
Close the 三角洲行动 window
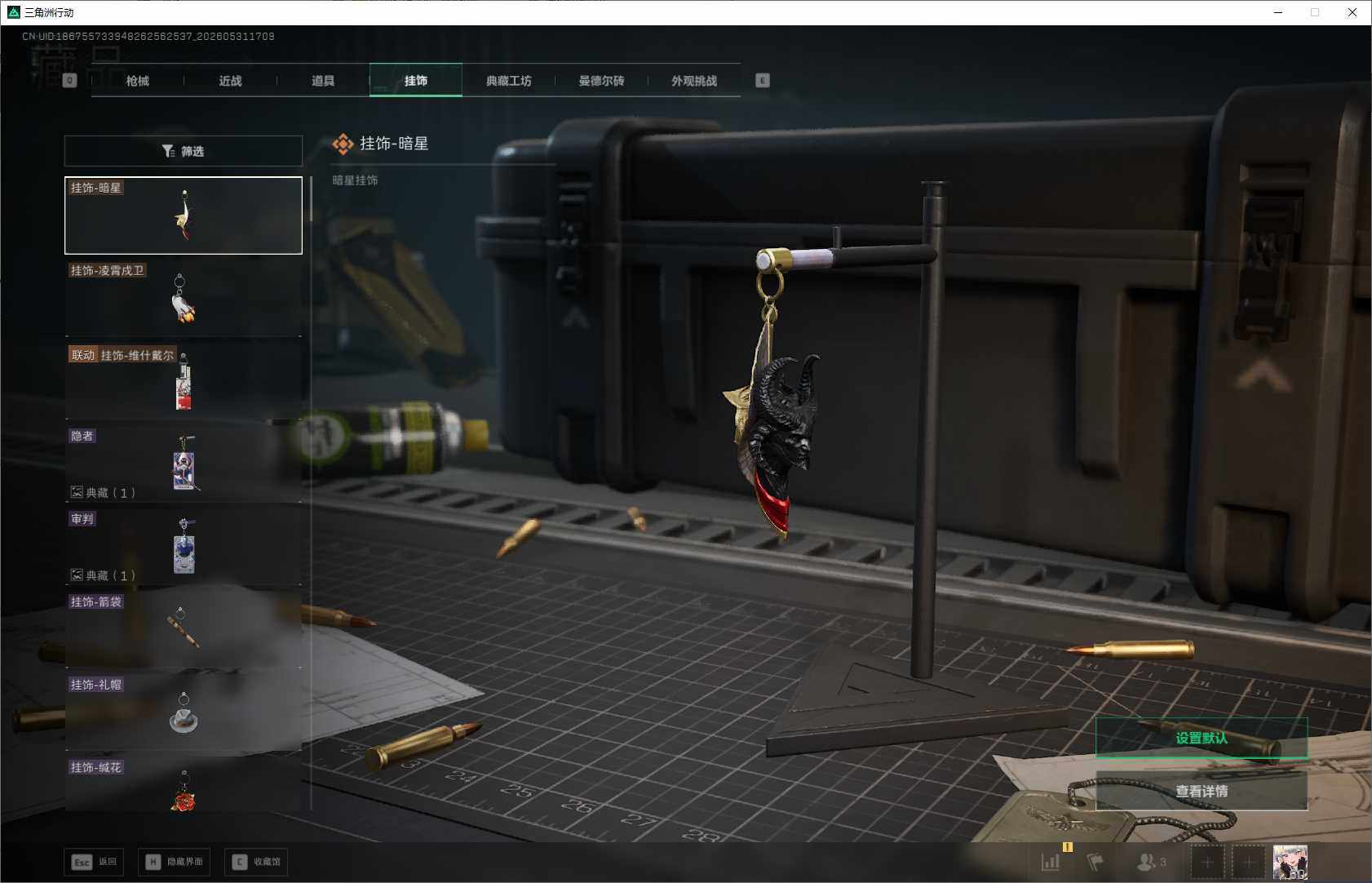point(1352,12)
